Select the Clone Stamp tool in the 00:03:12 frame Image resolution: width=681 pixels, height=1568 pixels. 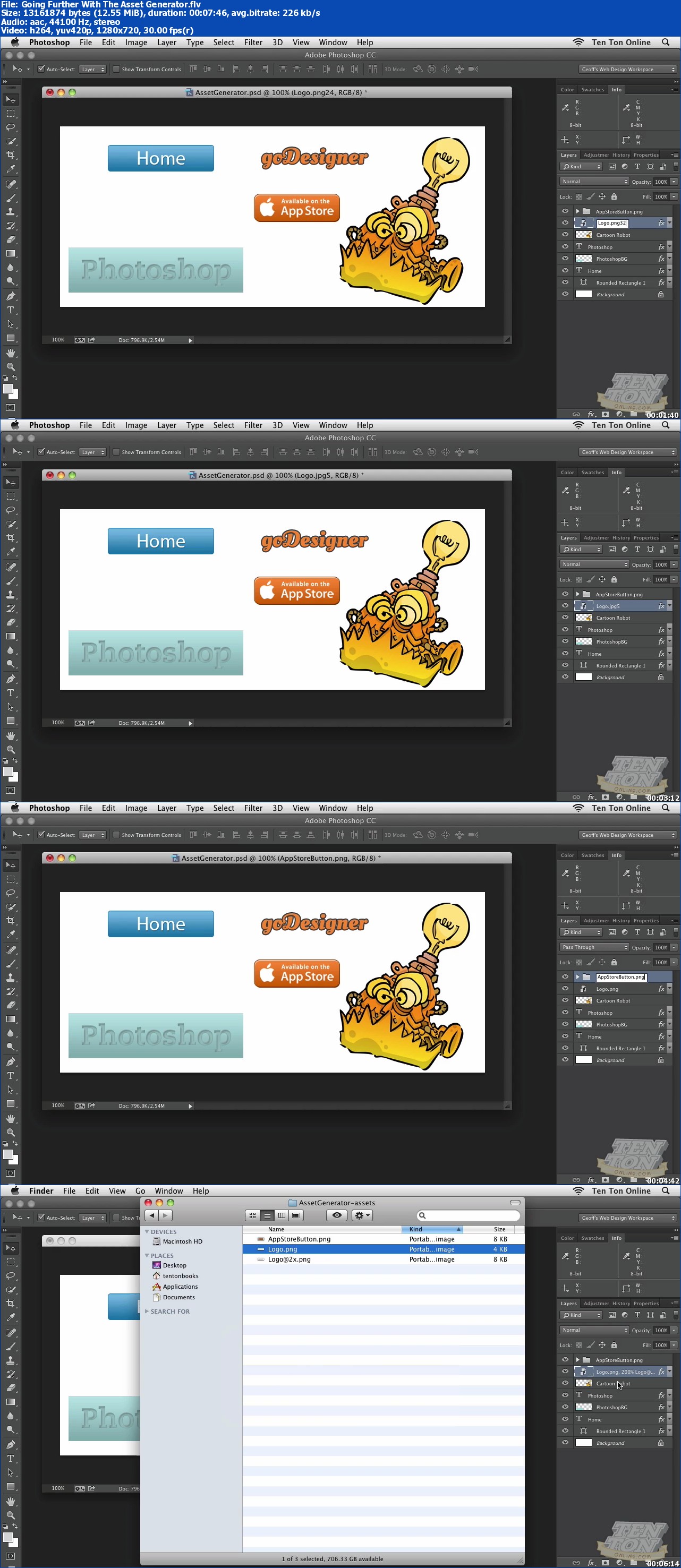(x=10, y=595)
